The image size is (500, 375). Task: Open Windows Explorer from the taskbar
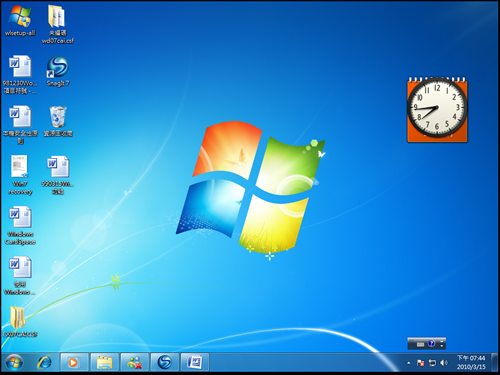tap(104, 362)
